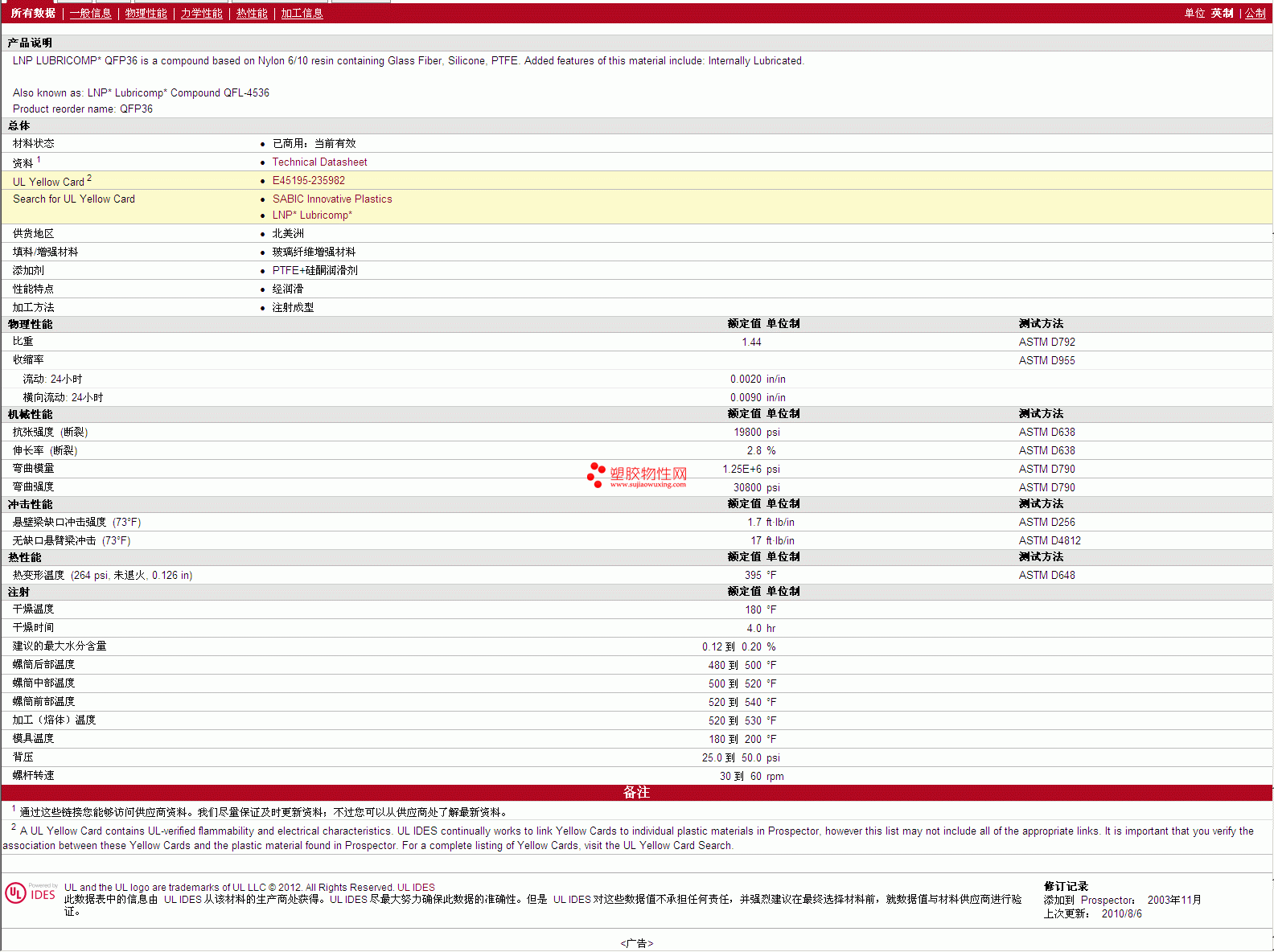This screenshot has height=952, width=1274.
Task: Click last updated date 2010/8/6
Action: (x=1122, y=914)
